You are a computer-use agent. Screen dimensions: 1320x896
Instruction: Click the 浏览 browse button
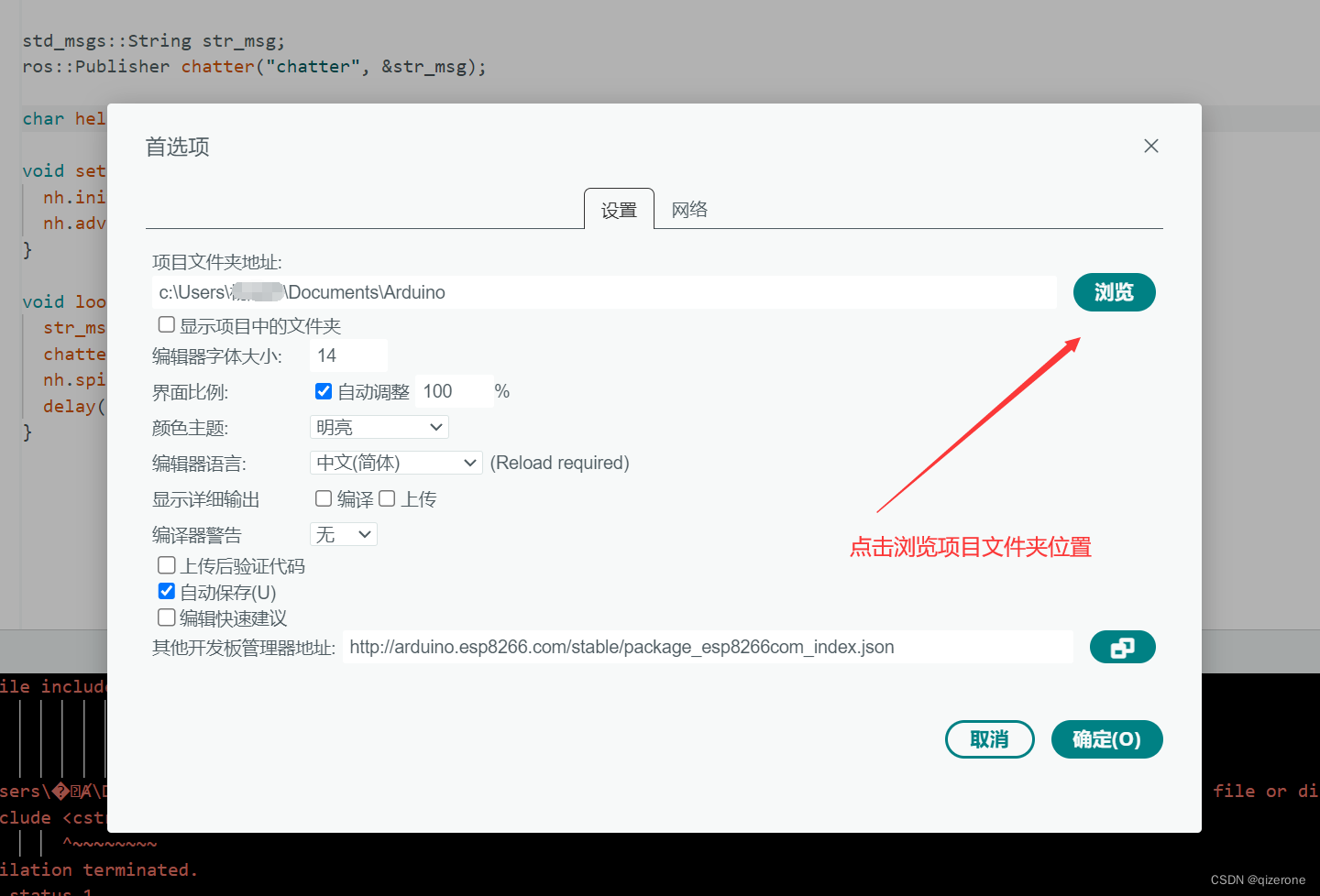1114,292
